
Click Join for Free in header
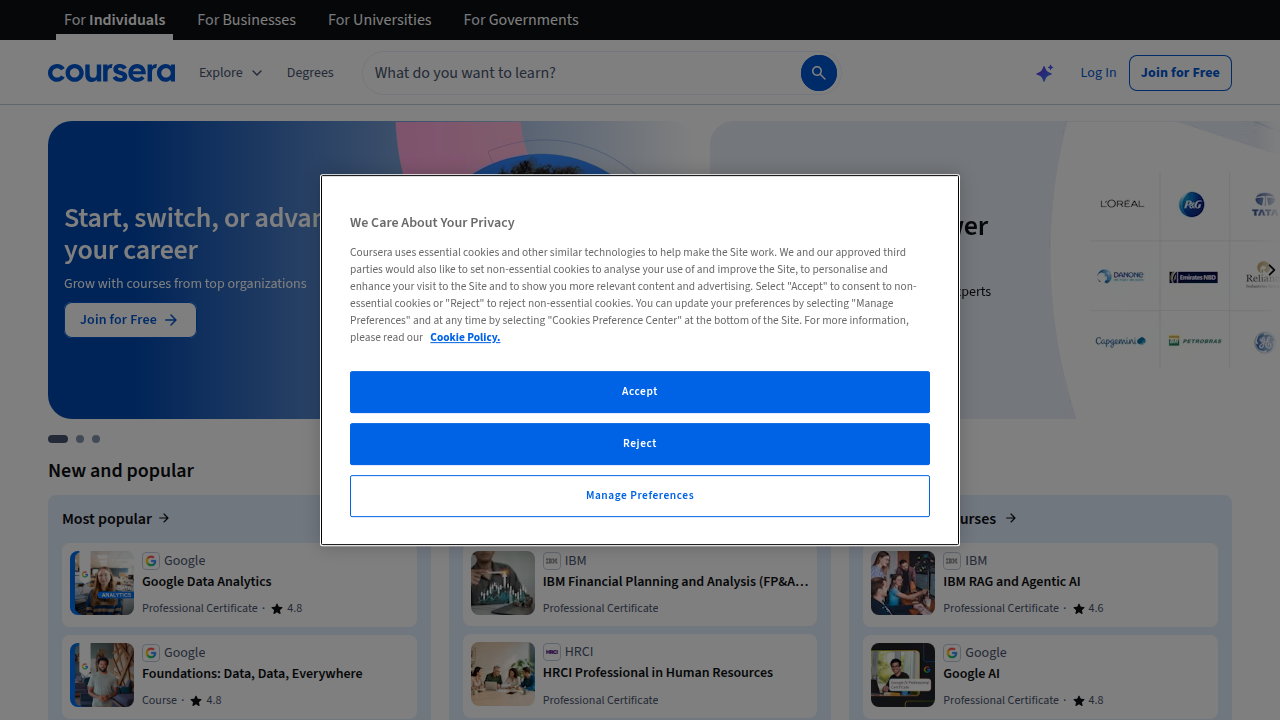point(1180,73)
